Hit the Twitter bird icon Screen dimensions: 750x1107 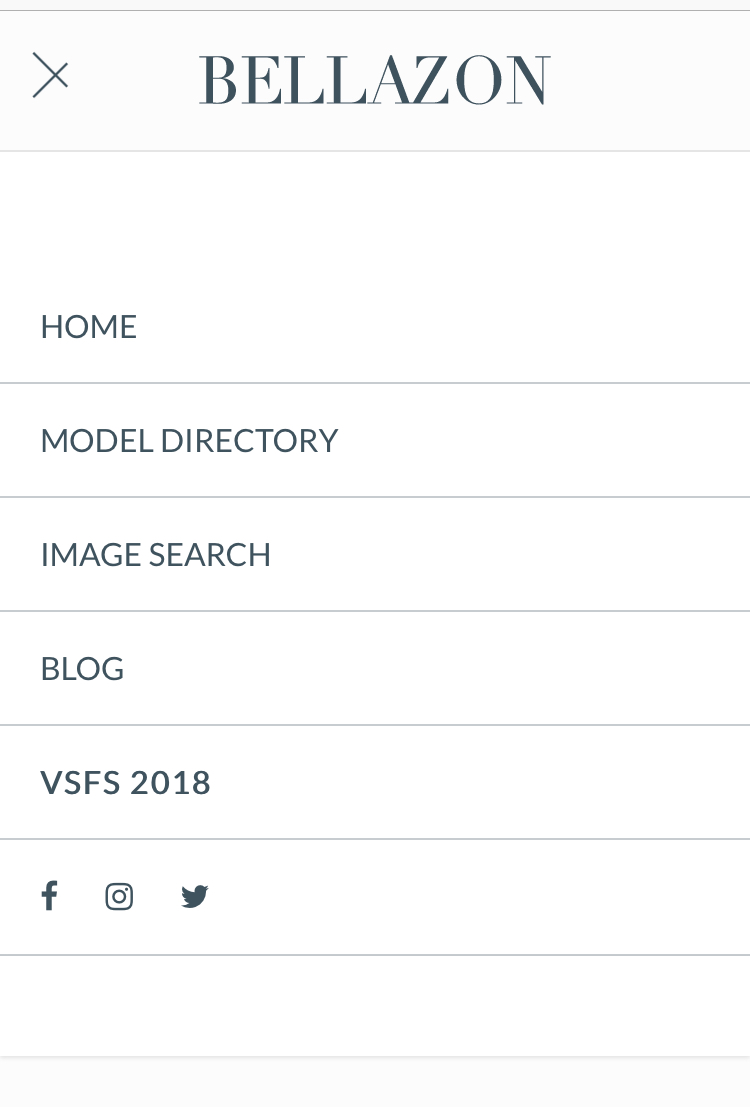(x=194, y=897)
